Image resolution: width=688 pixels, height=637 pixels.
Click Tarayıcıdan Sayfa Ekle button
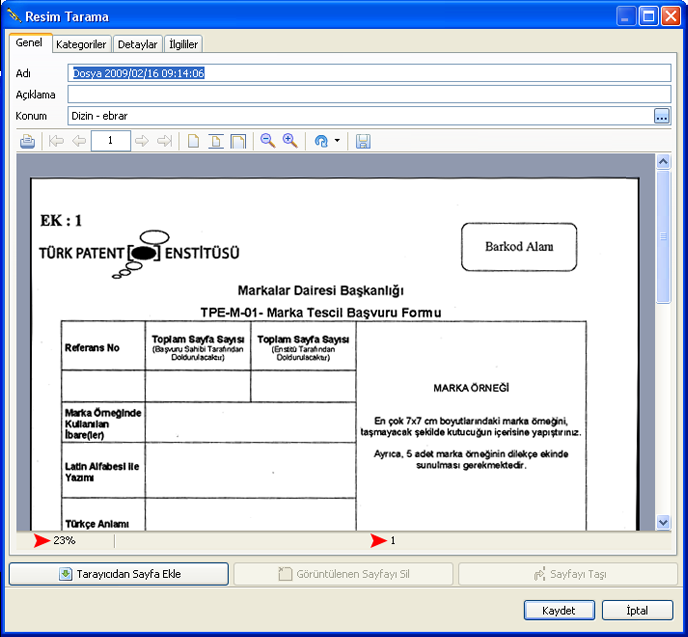119,574
